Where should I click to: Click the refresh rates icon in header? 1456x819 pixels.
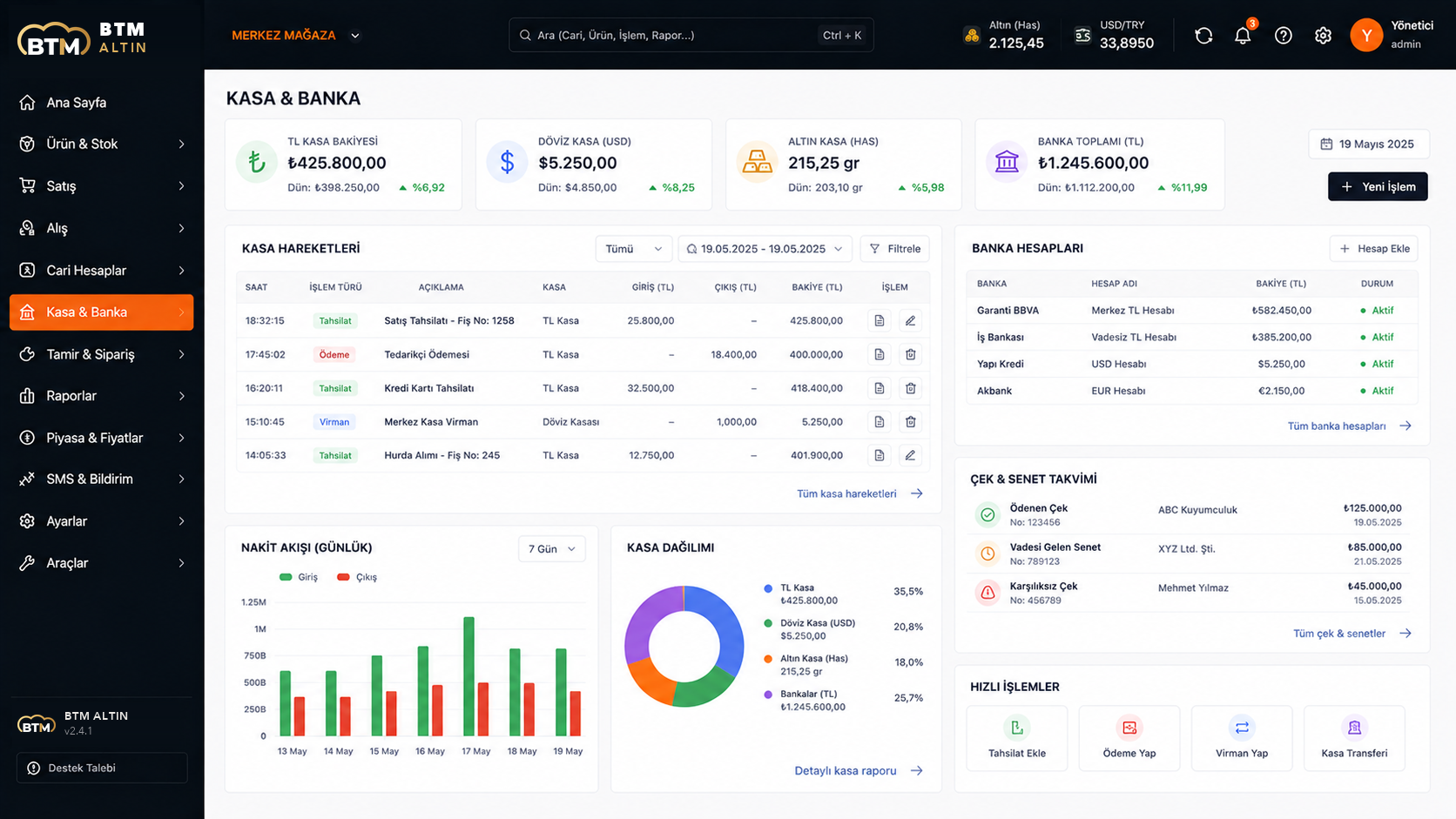pos(1203,36)
